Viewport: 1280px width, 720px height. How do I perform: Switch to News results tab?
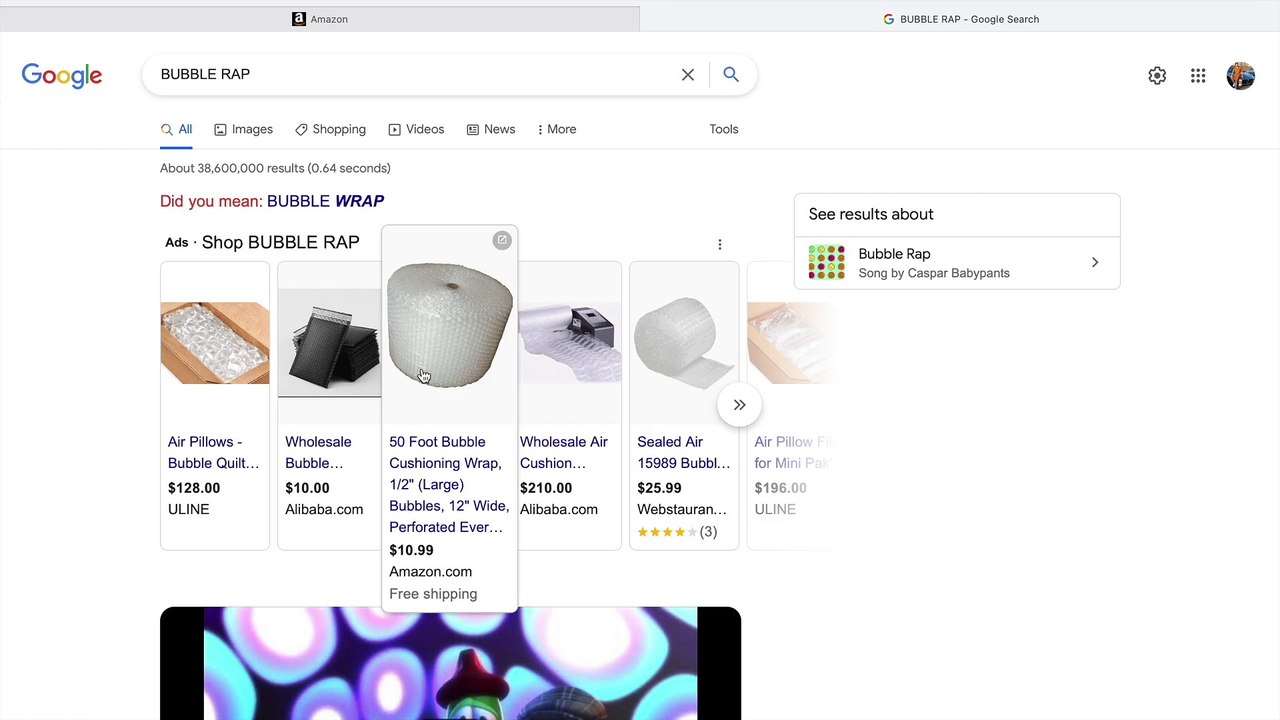click(491, 129)
